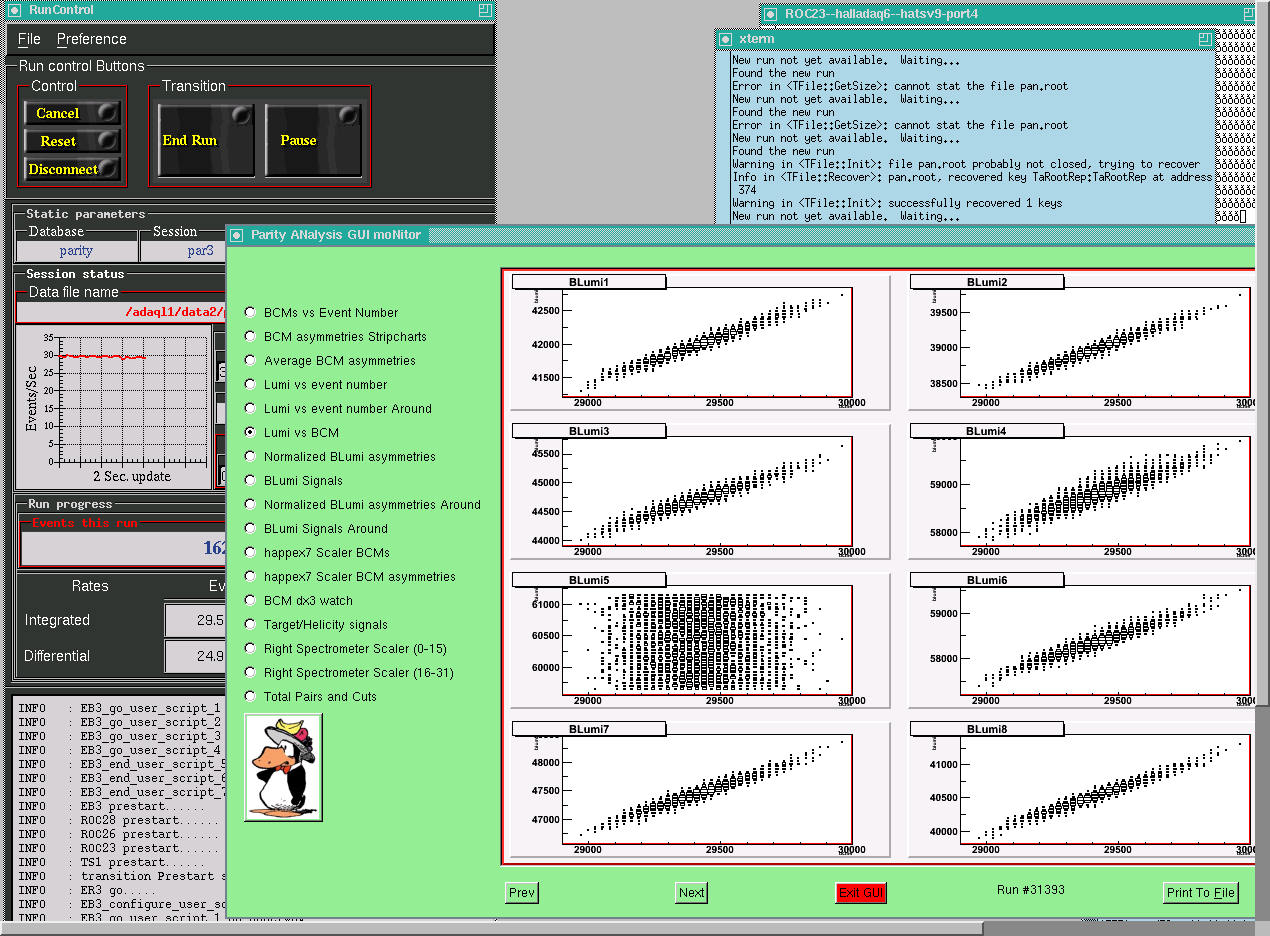Open File menu in RunControl
Screen dimensions: 1270x936
click(30, 39)
